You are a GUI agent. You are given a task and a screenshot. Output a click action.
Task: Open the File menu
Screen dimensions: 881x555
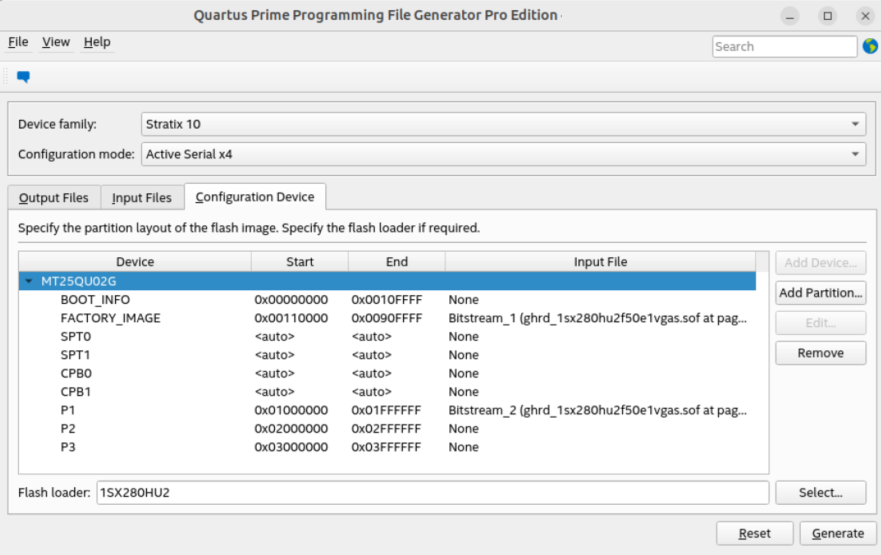pyautogui.click(x=18, y=42)
